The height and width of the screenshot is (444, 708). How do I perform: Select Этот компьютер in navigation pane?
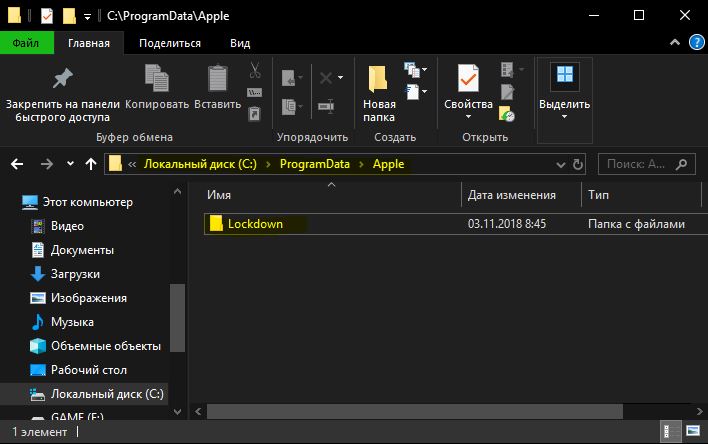(x=88, y=202)
